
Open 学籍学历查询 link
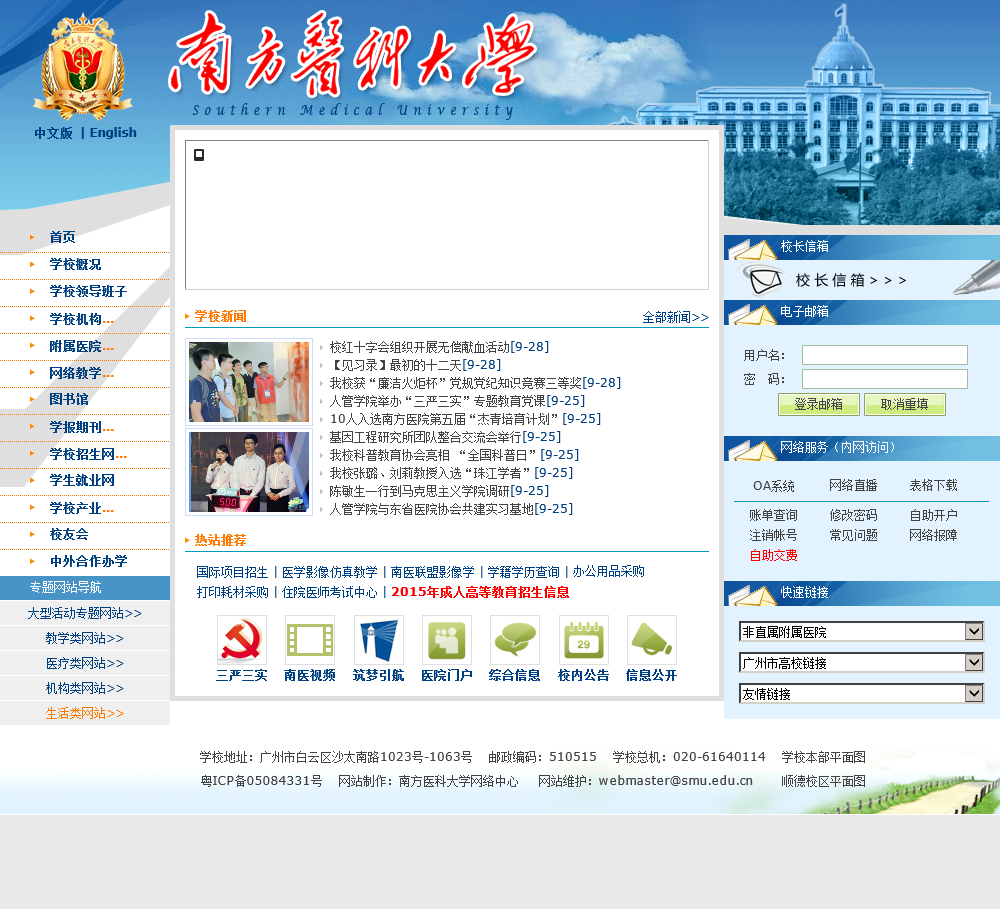coord(523,572)
